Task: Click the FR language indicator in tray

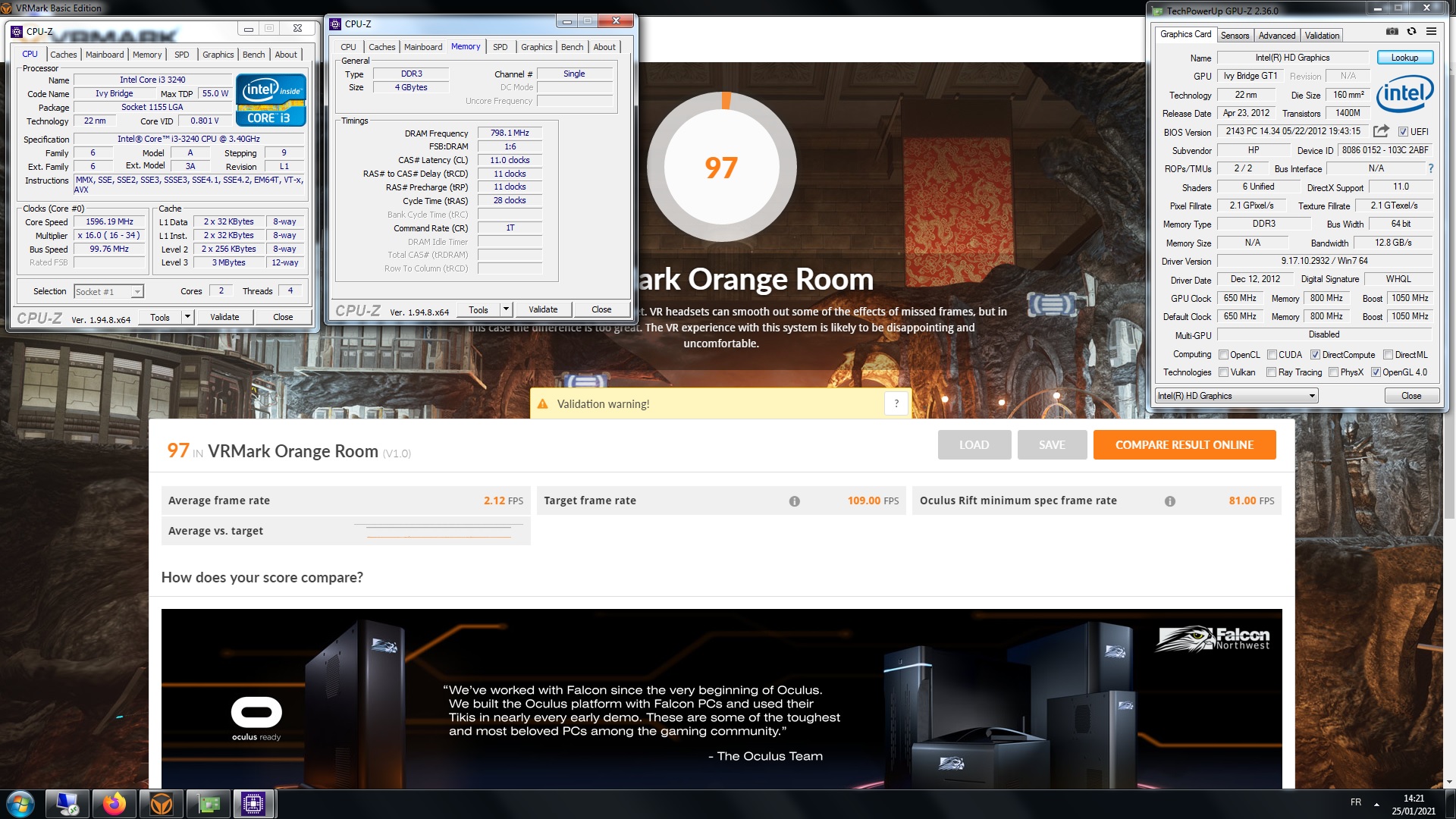Action: [x=1356, y=802]
